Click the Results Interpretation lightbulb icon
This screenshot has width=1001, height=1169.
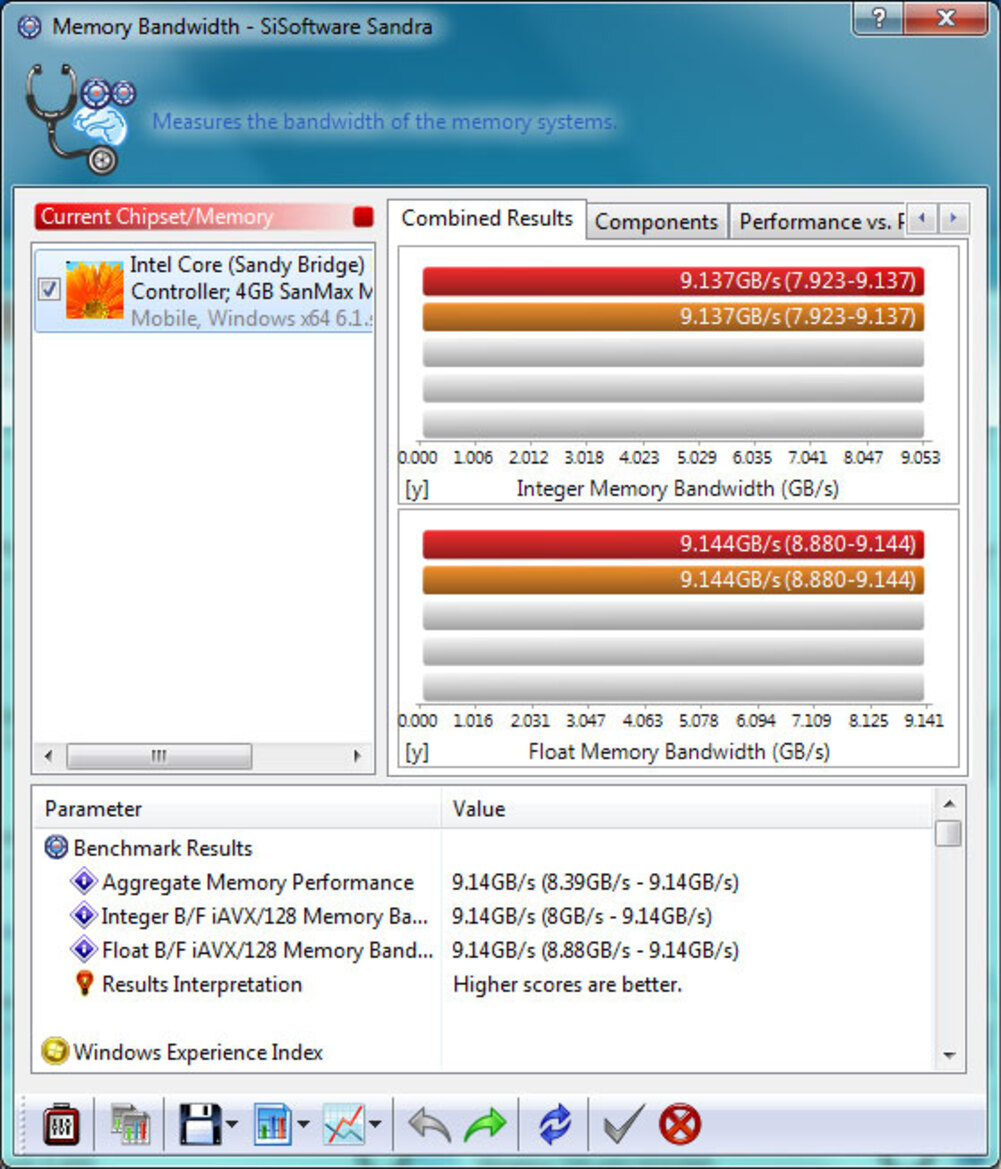(x=84, y=983)
